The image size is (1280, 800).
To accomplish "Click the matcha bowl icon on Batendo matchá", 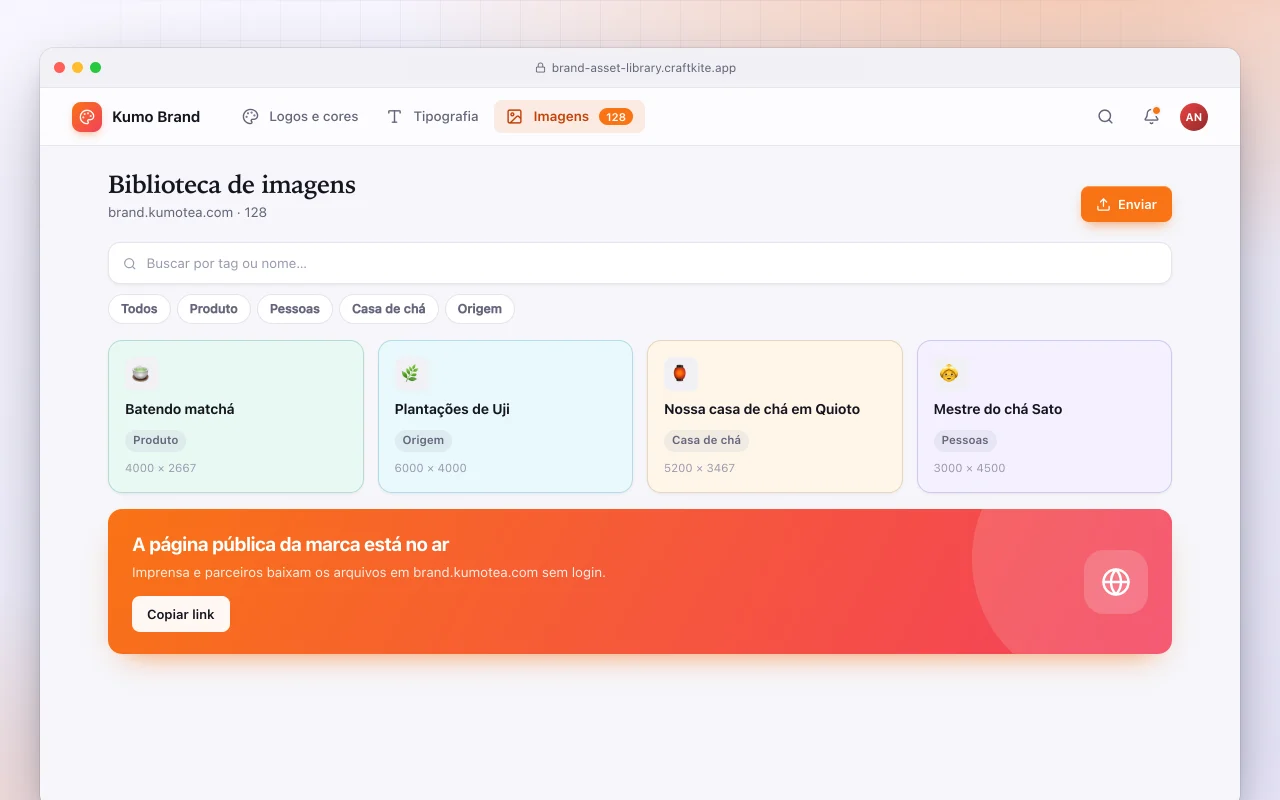I will 142,374.
